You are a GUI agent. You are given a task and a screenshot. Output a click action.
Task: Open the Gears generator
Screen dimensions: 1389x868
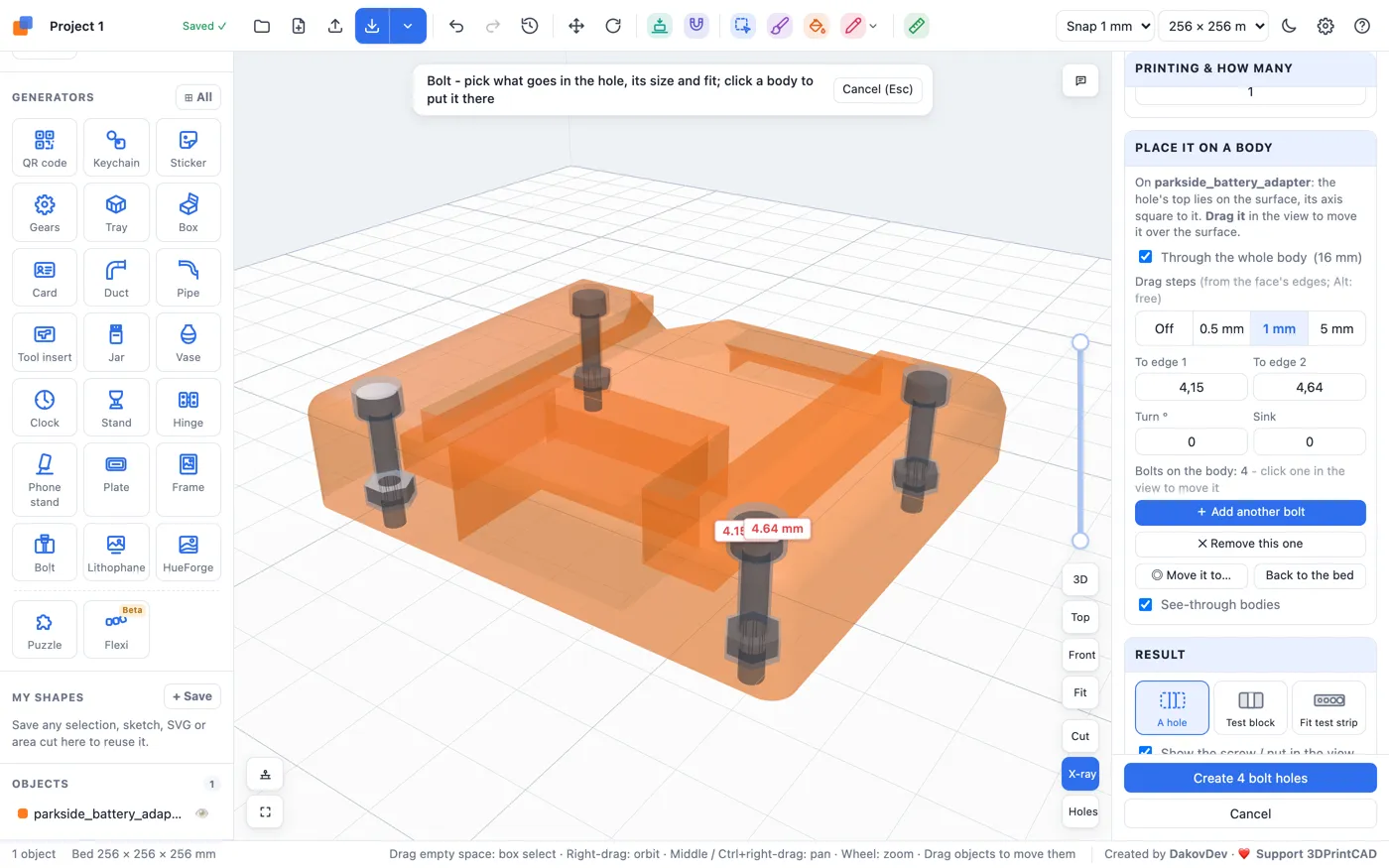[x=45, y=212]
